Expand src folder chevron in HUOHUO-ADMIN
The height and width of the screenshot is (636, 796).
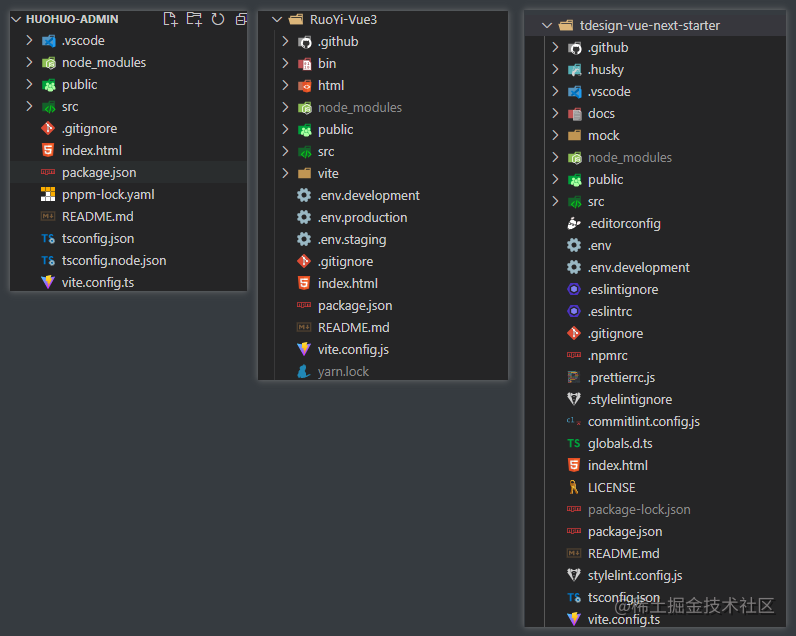pyautogui.click(x=29, y=106)
